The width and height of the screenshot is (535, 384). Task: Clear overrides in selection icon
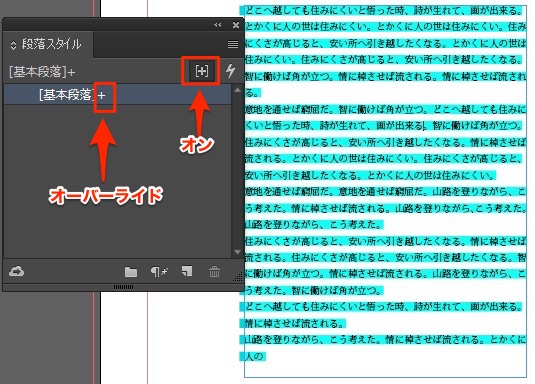159,272
